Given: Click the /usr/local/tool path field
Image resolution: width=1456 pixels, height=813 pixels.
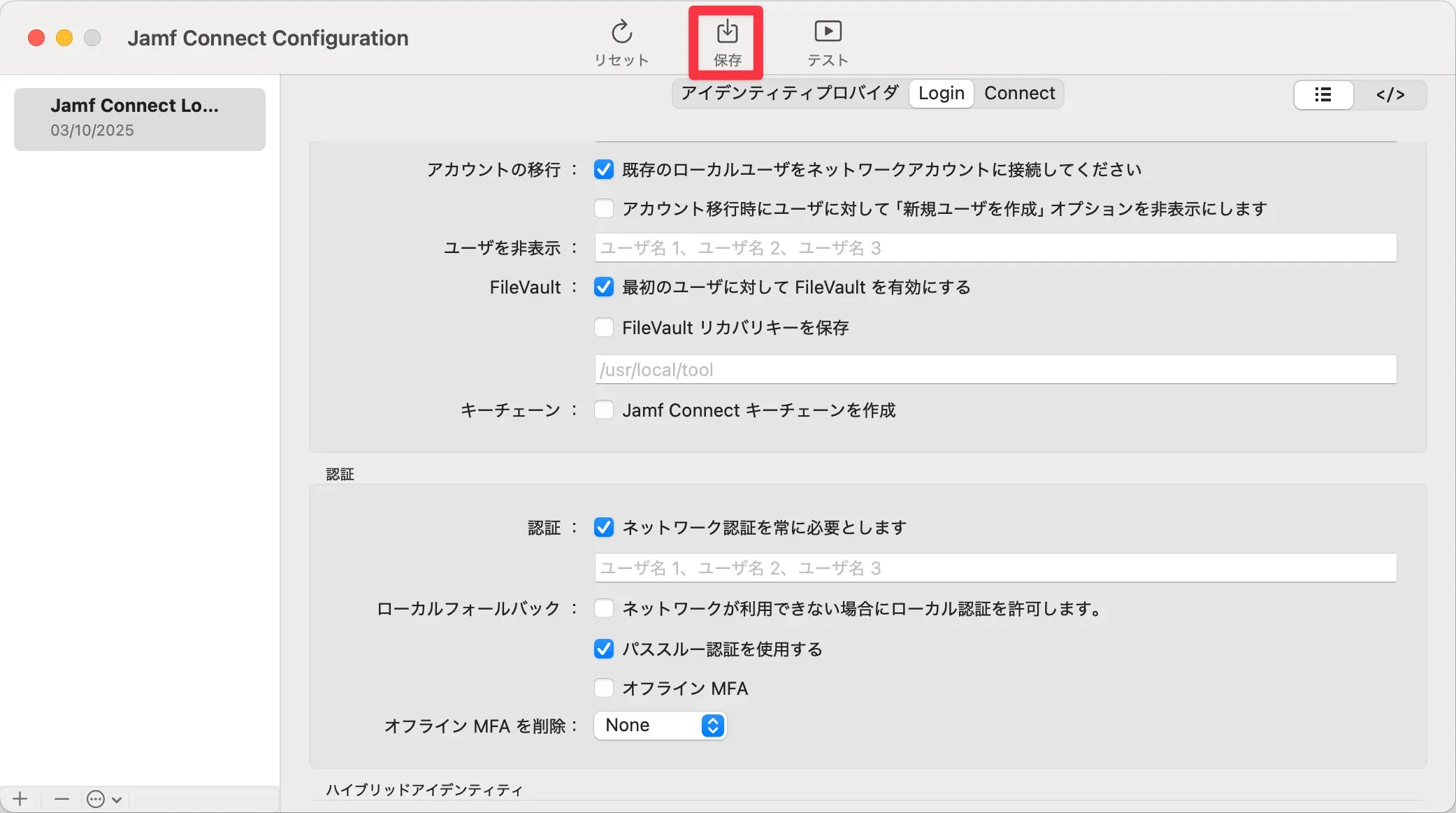Looking at the screenshot, I should pos(995,370).
